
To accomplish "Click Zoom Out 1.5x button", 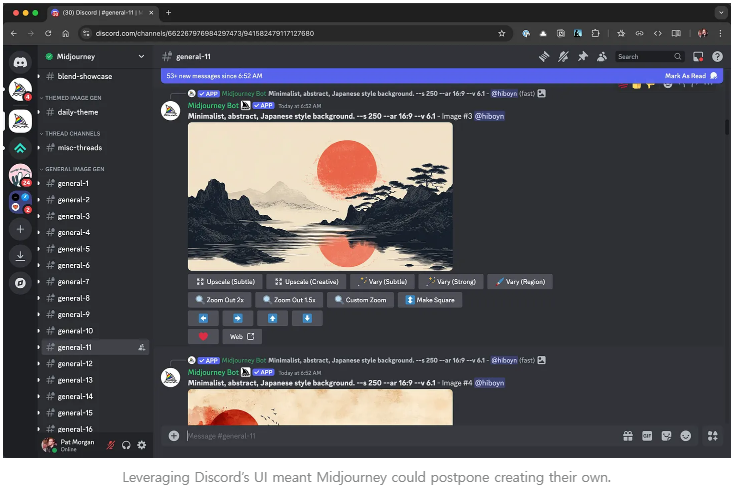I will (x=289, y=300).
